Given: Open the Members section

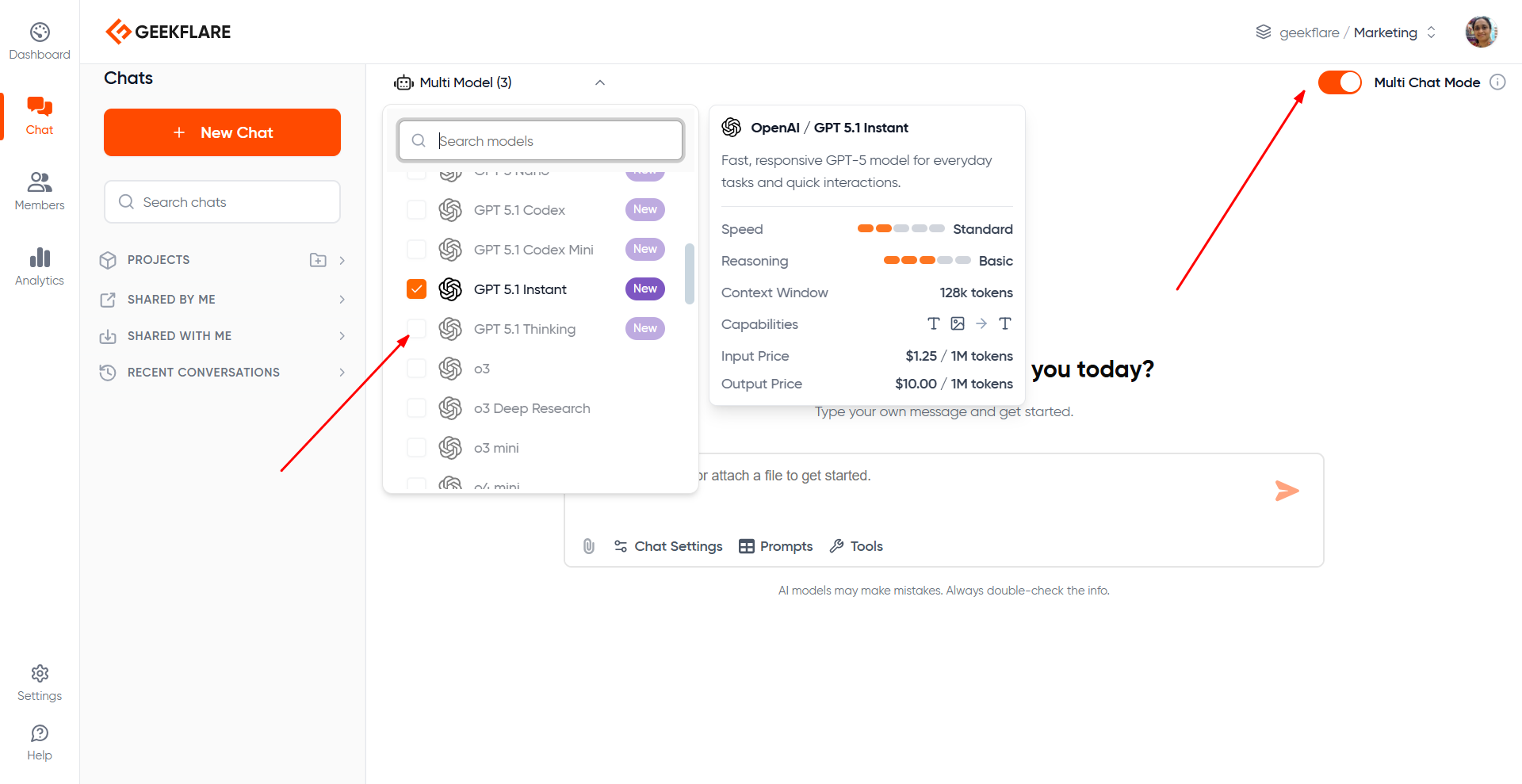Looking at the screenshot, I should click(x=40, y=191).
